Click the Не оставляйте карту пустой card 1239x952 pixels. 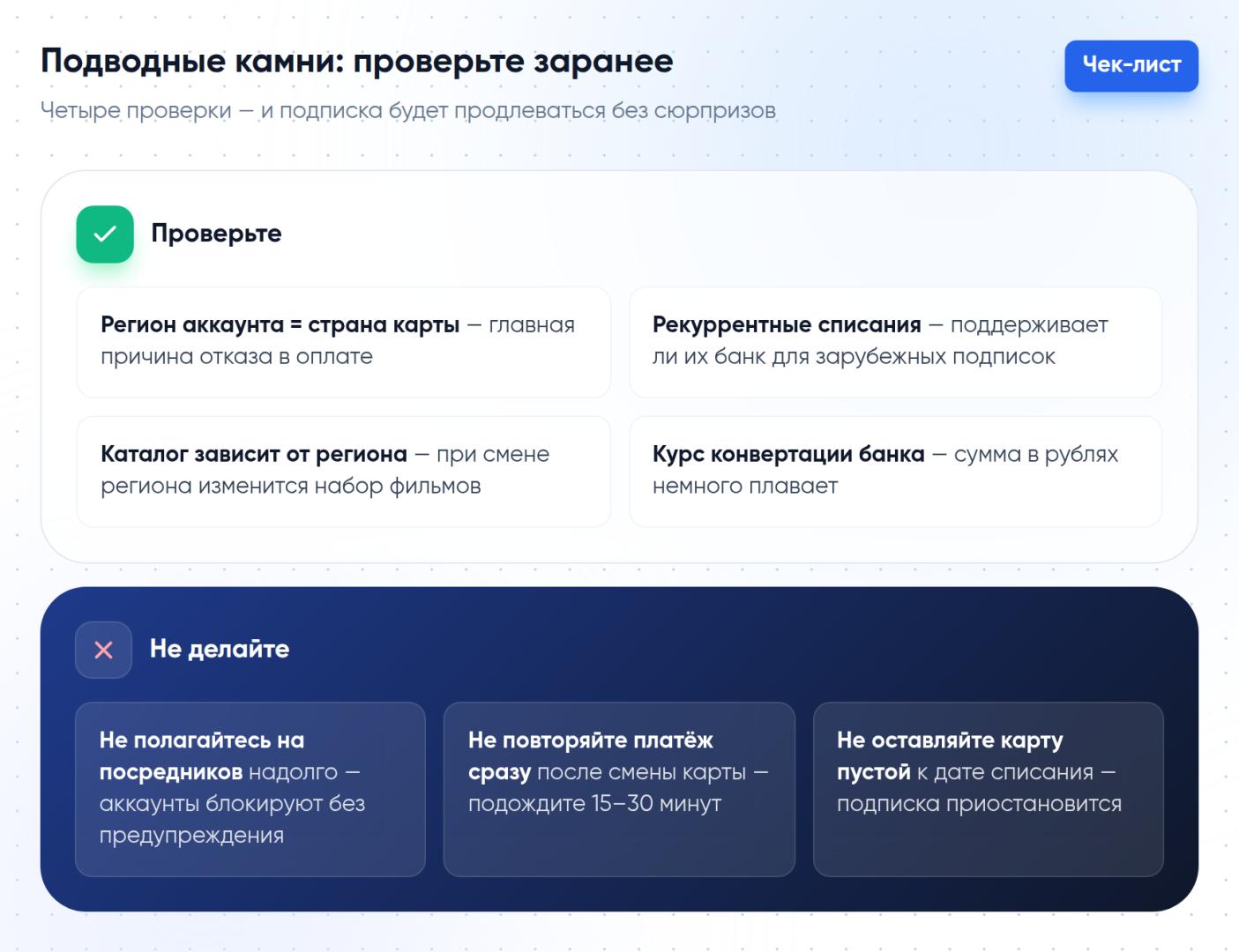[x=988, y=789]
